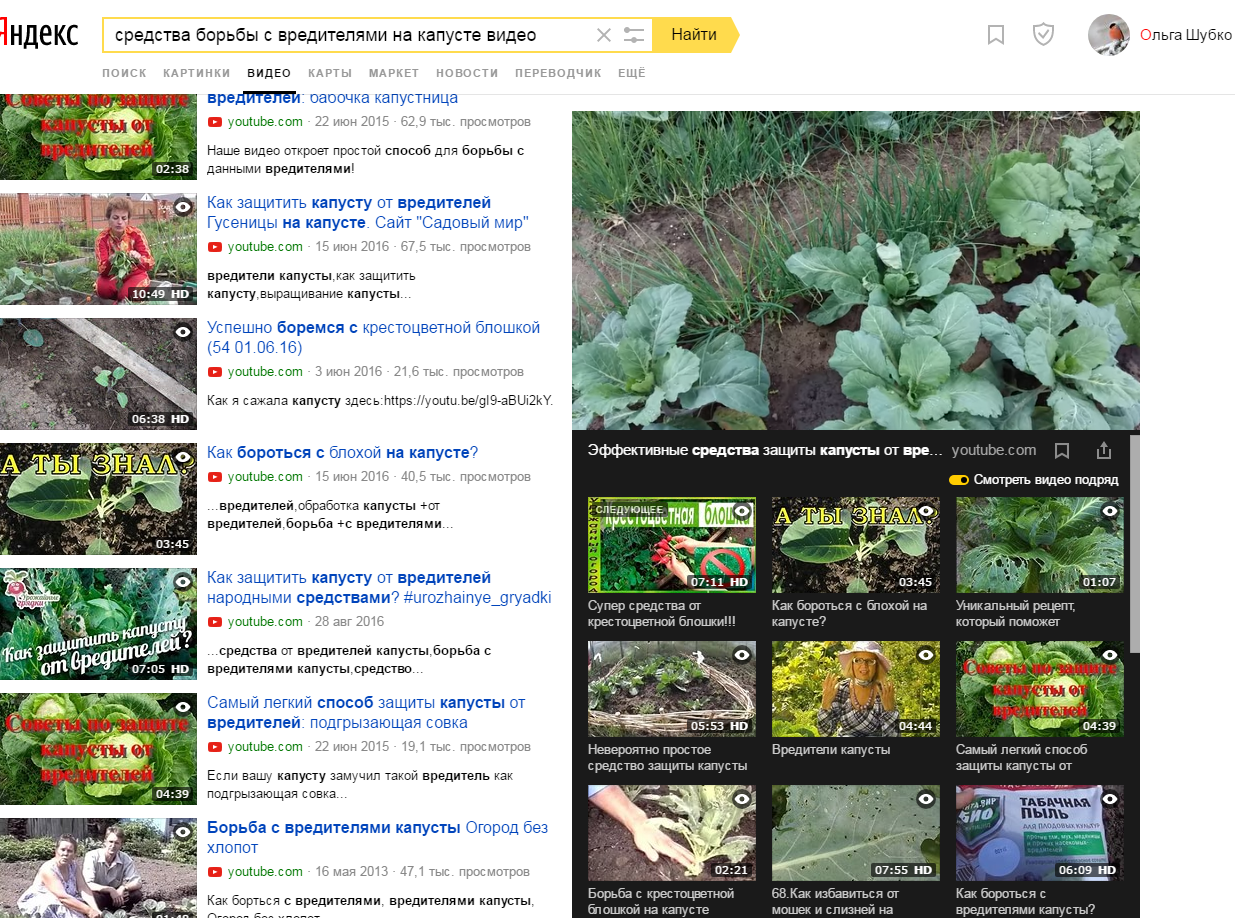
Task: Click eye icon on 'Уникальный рецепт' 01:07 thumbnail
Action: tap(1110, 511)
